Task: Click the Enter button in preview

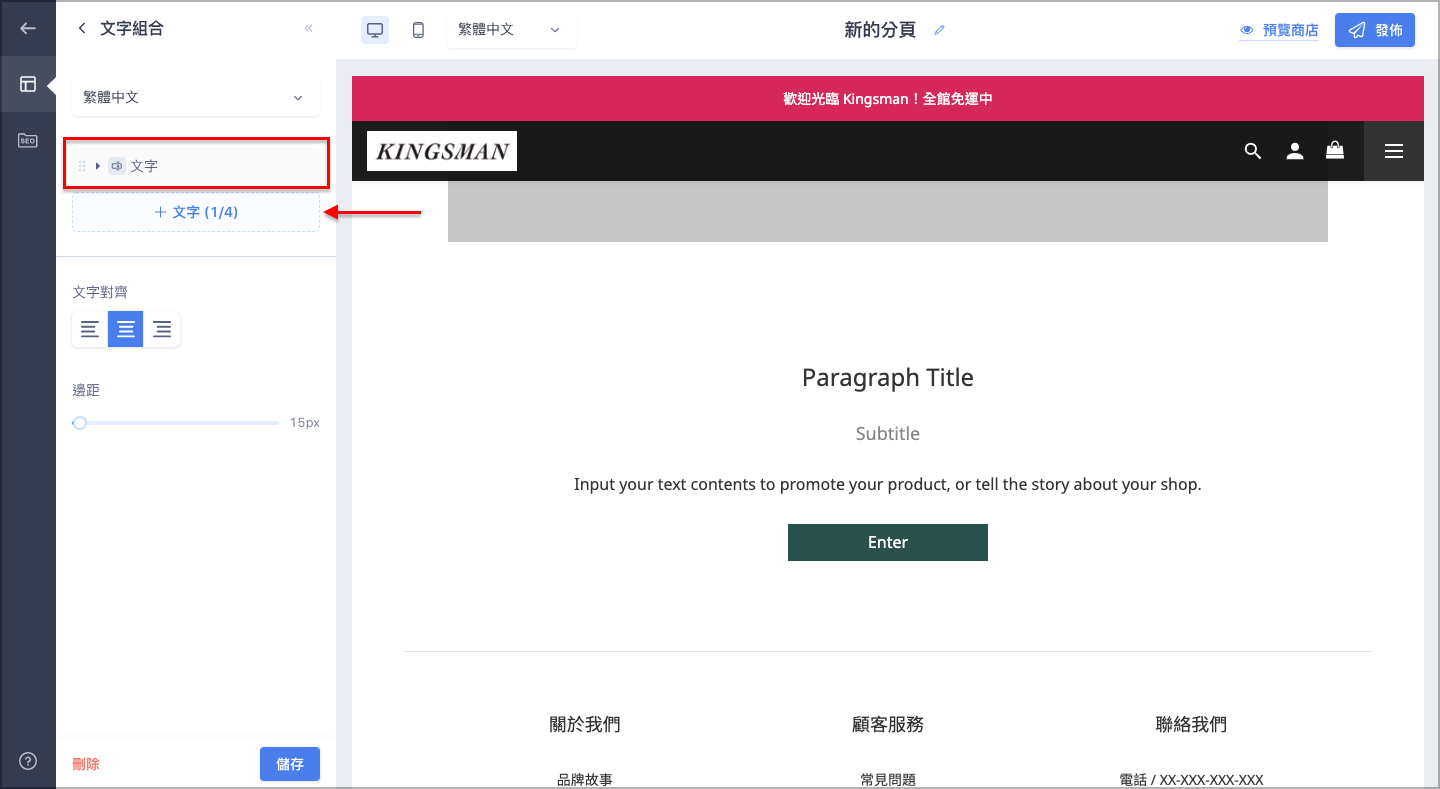Action: coord(888,542)
